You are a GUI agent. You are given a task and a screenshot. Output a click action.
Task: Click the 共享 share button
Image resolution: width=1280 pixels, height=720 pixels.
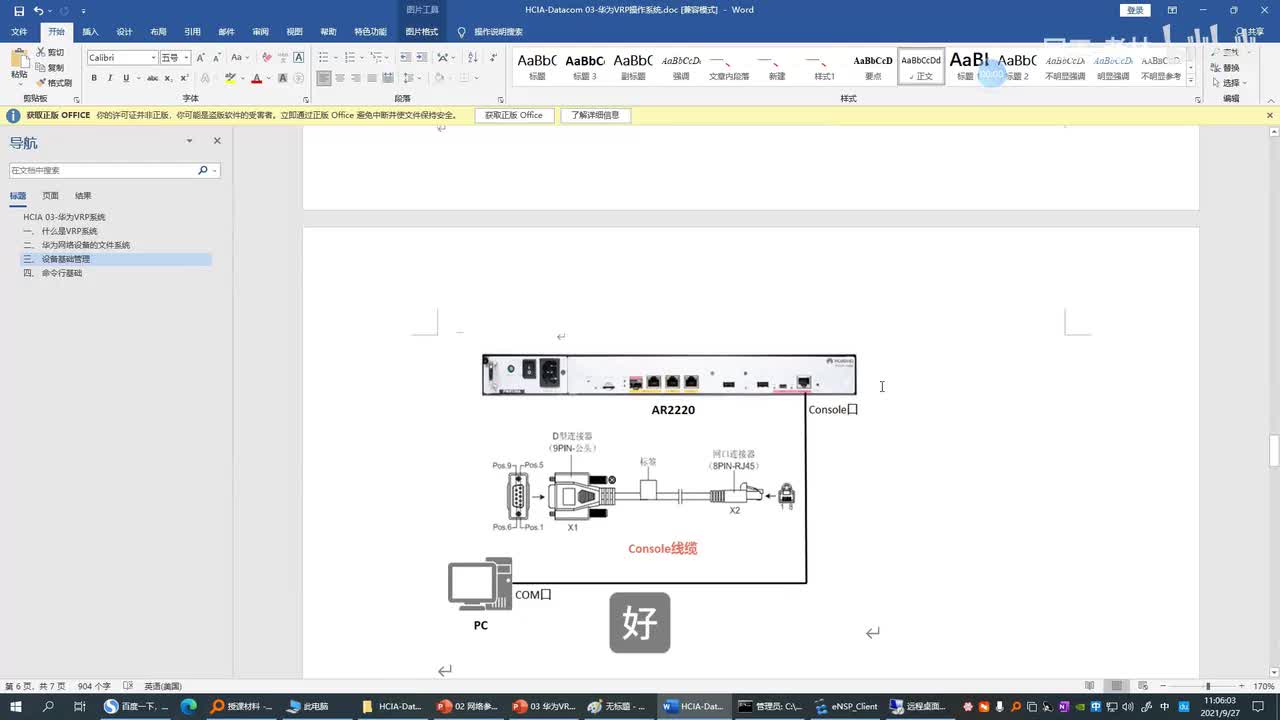[1250, 32]
